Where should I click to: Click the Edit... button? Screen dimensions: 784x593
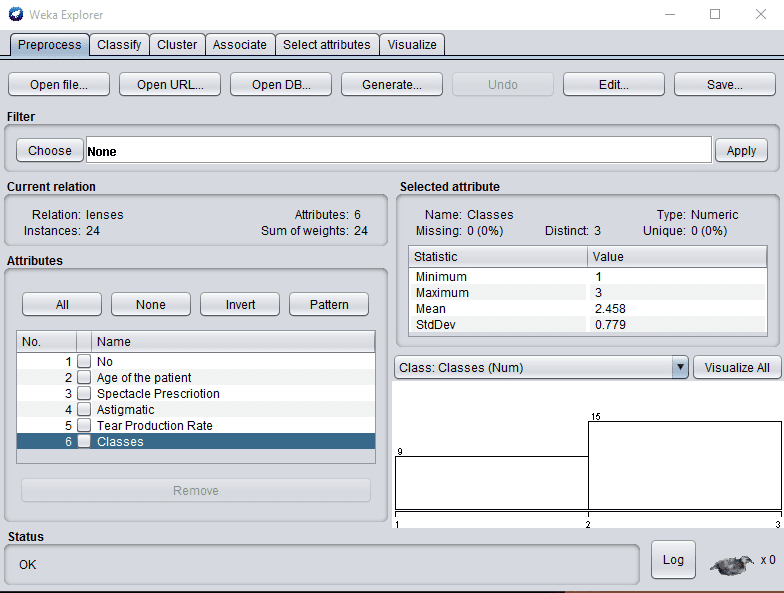click(614, 84)
